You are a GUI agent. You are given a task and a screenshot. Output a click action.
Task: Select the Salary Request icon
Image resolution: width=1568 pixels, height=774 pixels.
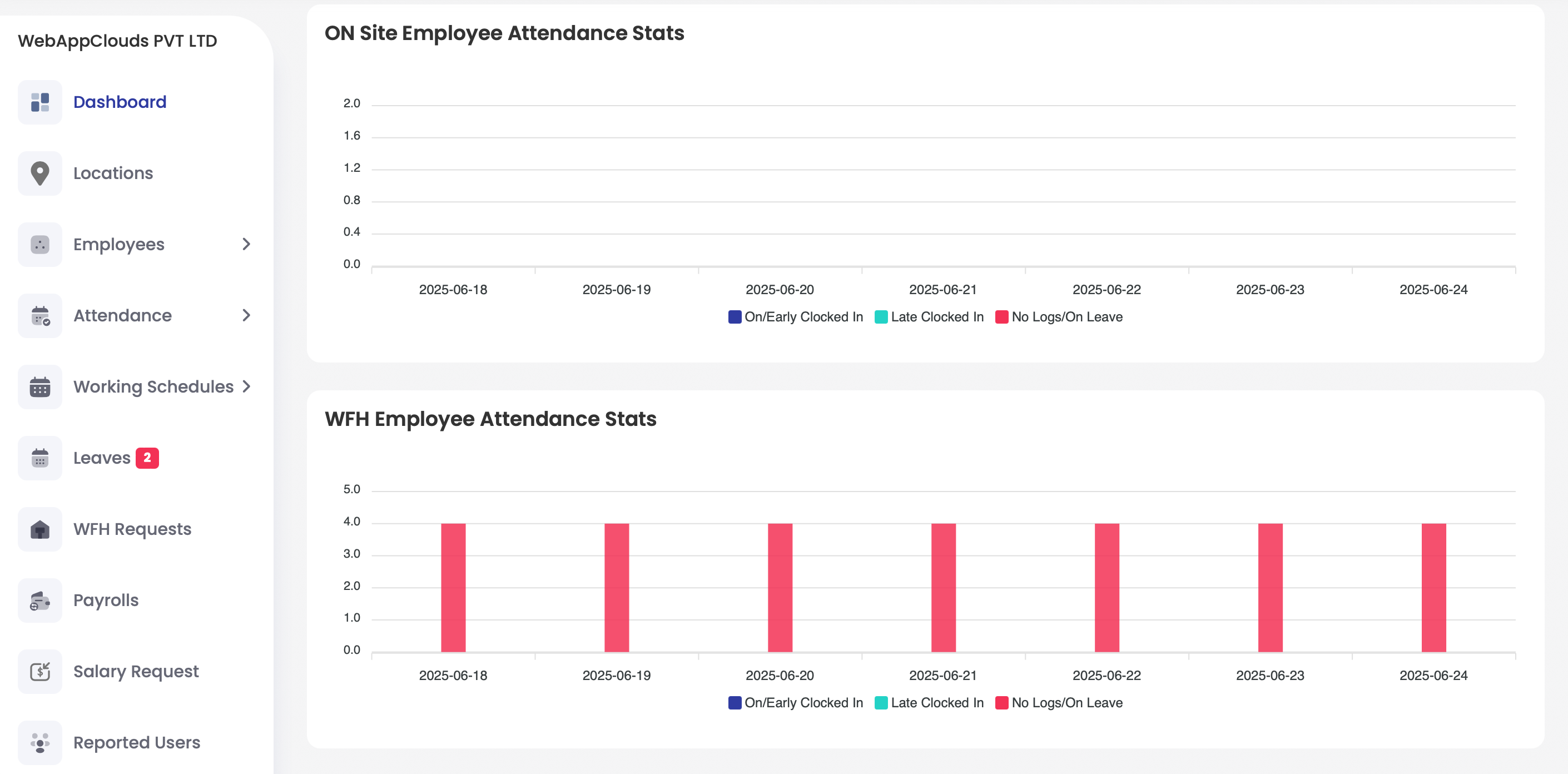point(39,671)
